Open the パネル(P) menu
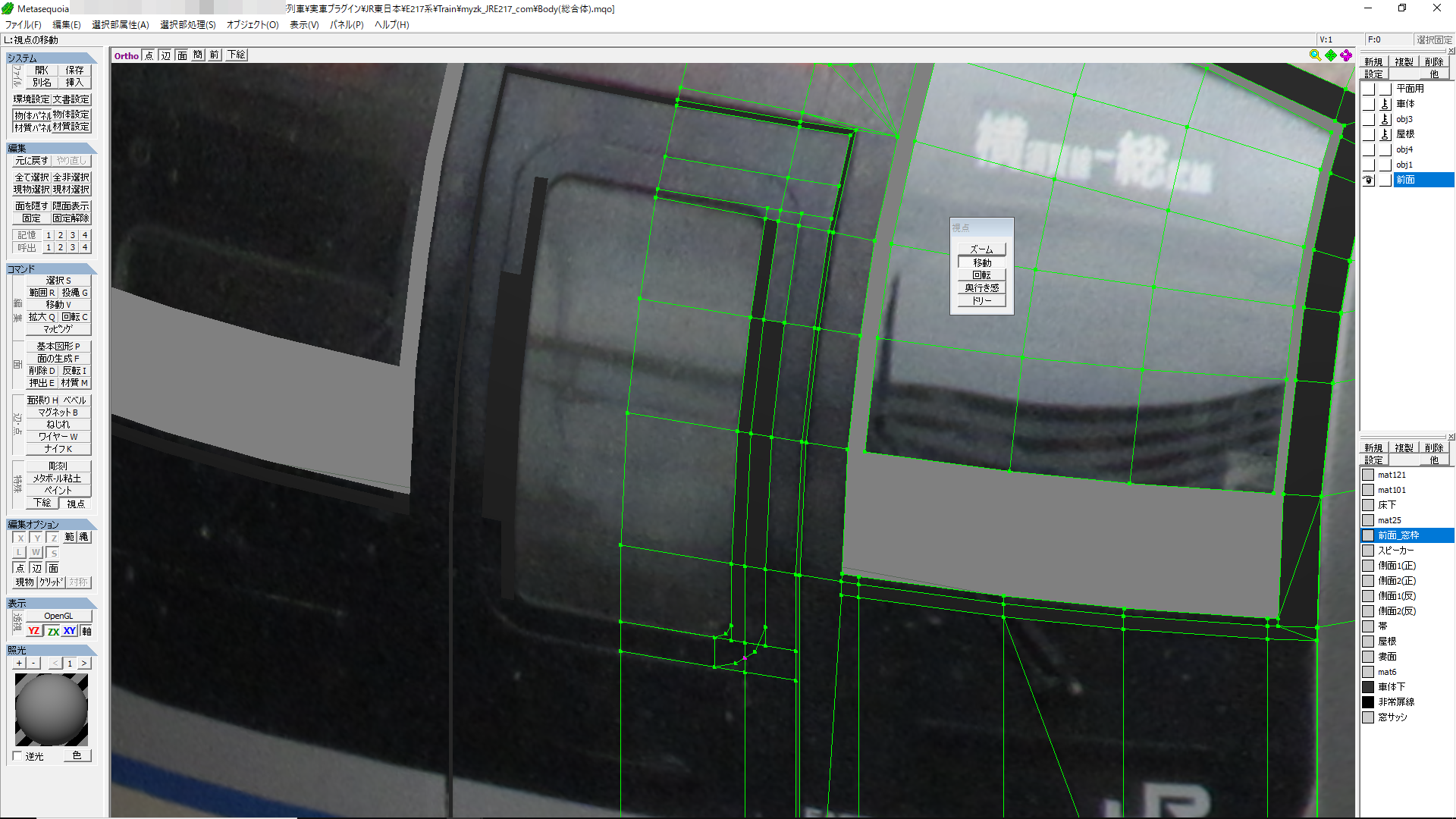Image resolution: width=1456 pixels, height=819 pixels. [x=347, y=24]
